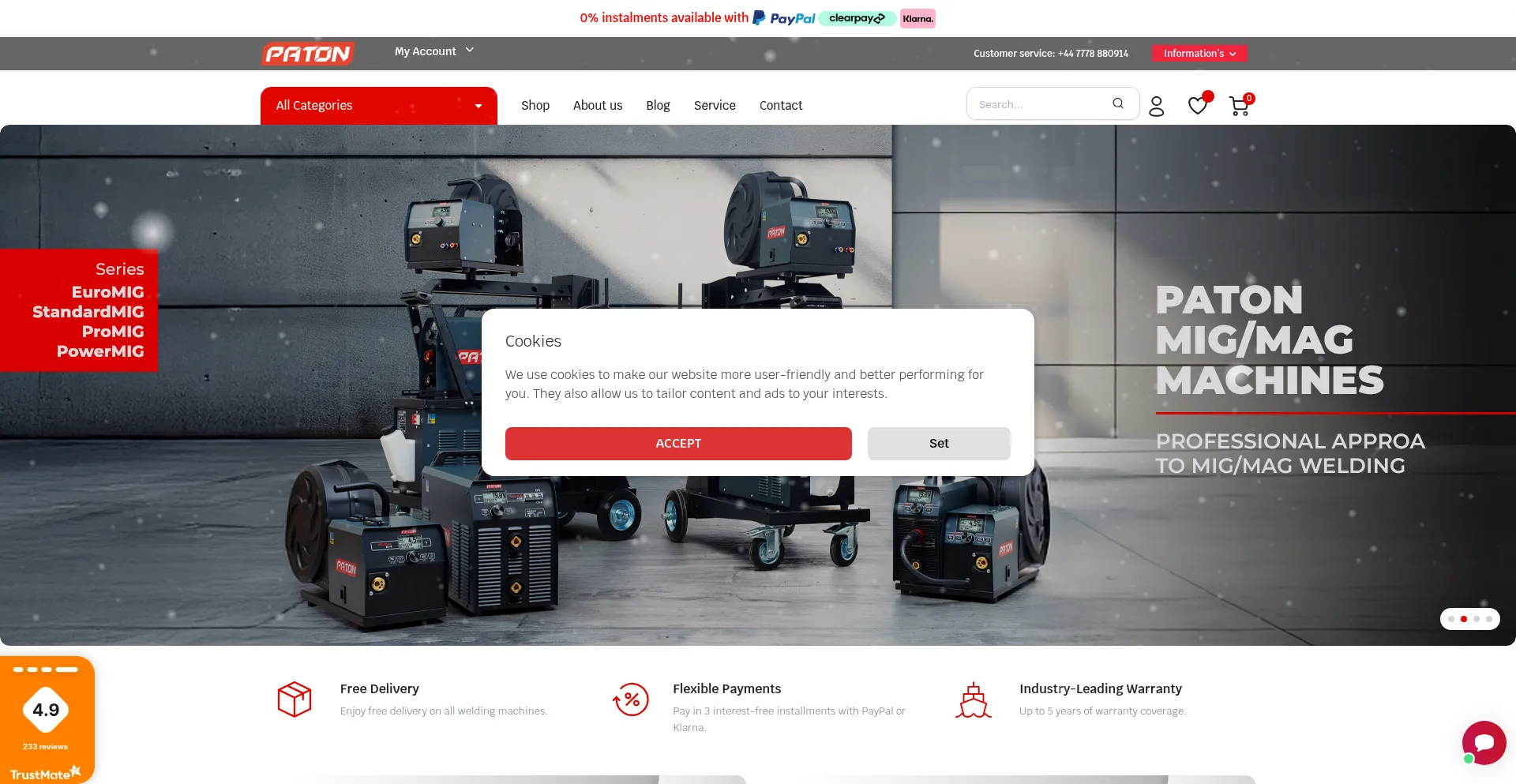
Task: Select the active red carousel dot
Action: click(1464, 619)
